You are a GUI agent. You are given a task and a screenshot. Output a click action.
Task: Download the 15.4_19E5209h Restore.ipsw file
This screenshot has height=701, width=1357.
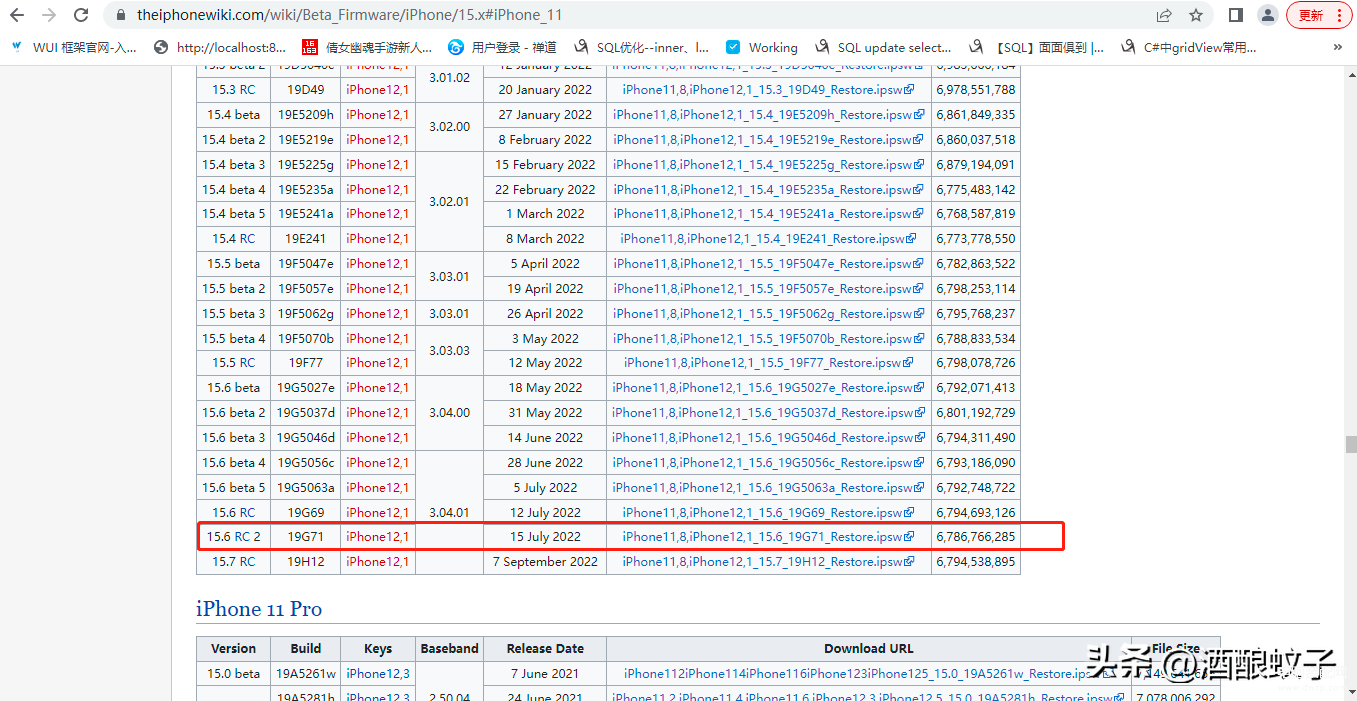[768, 115]
